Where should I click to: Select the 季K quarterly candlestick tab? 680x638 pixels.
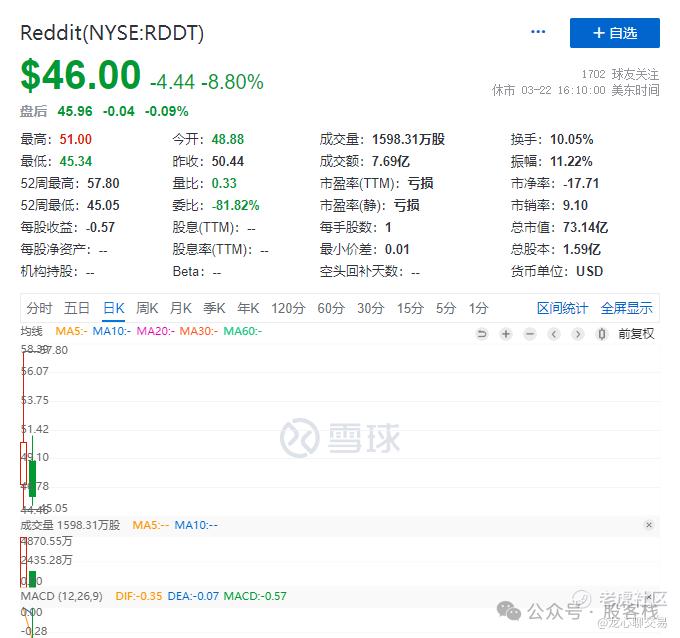pyautogui.click(x=214, y=308)
